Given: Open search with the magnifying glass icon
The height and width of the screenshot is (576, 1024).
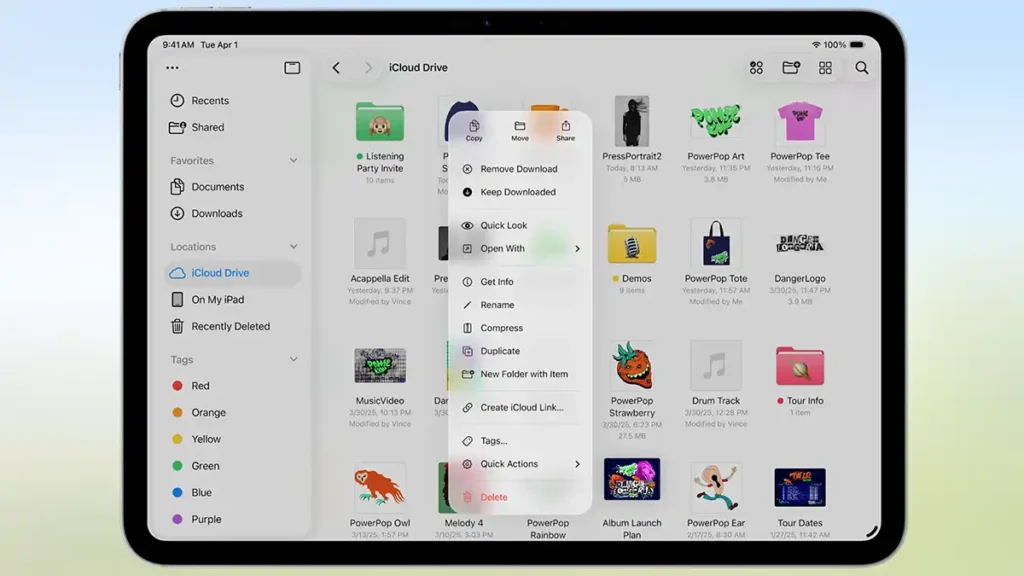Looking at the screenshot, I should tap(861, 68).
